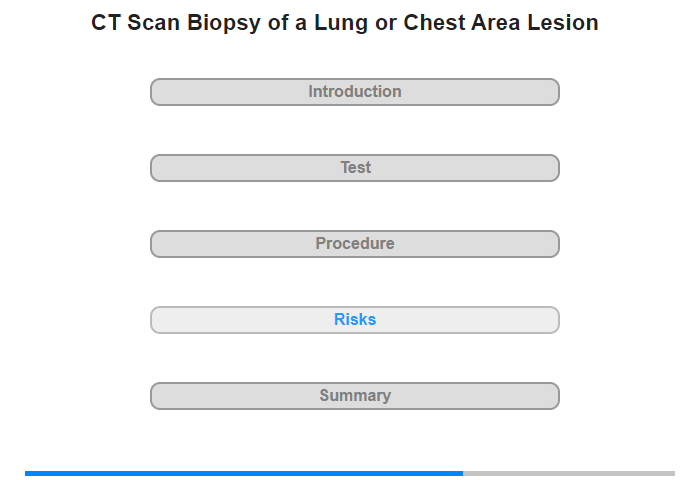700x480 pixels.
Task: Click the word 'Introduction' in the top bar
Action: pos(355,92)
